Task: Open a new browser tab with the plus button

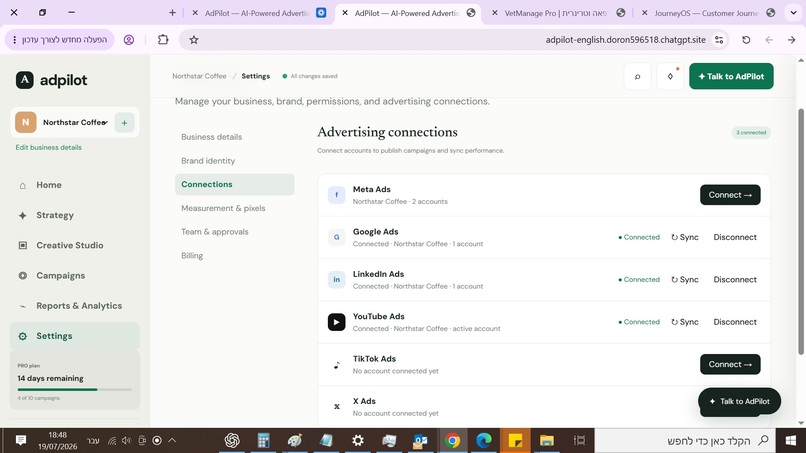Action: (x=172, y=13)
